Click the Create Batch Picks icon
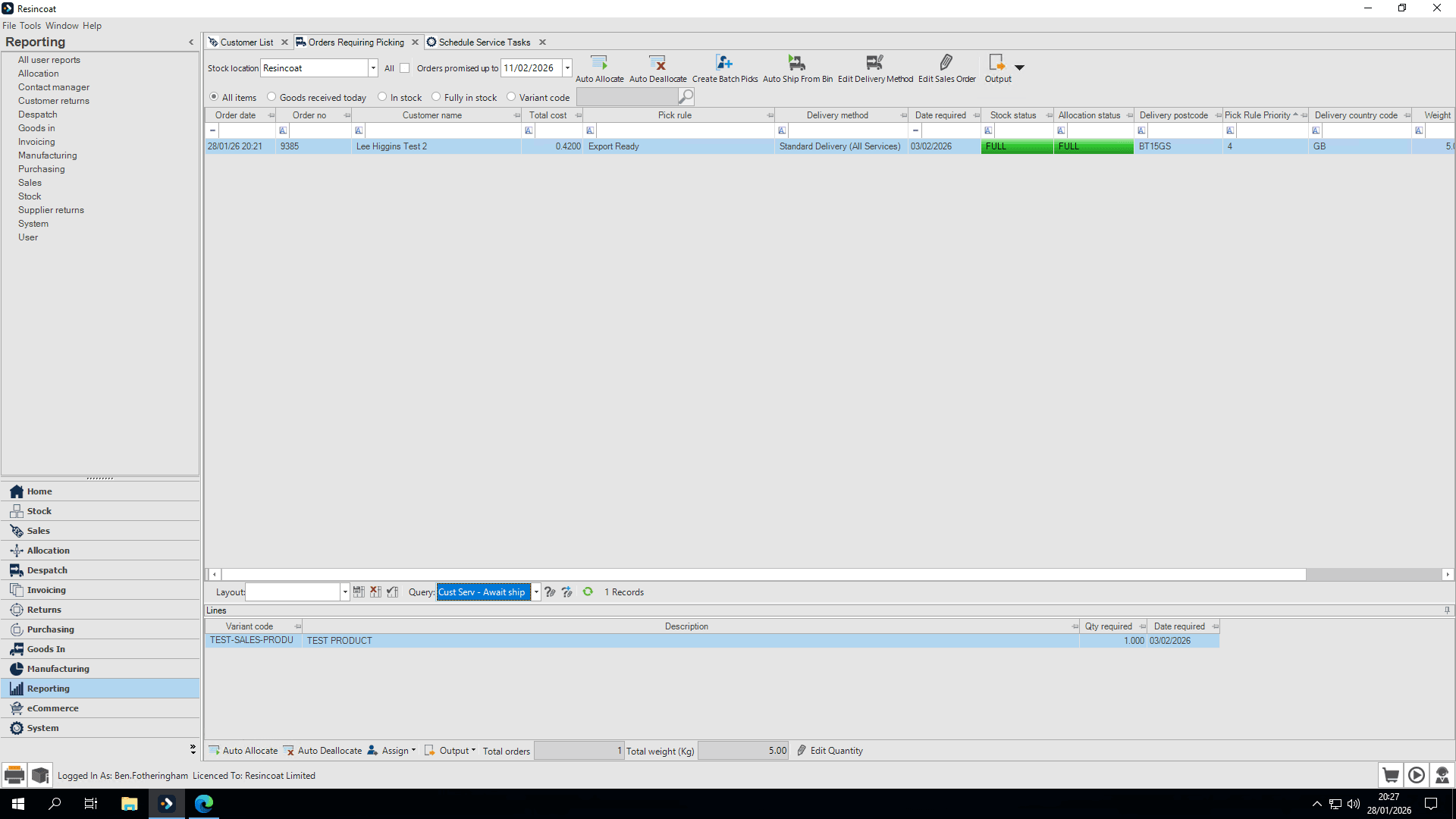 point(724,62)
